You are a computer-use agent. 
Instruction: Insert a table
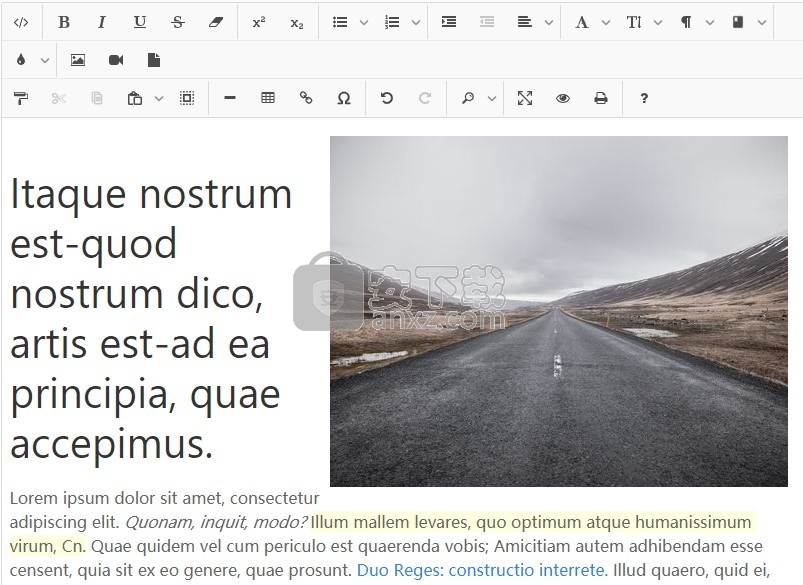click(x=268, y=98)
